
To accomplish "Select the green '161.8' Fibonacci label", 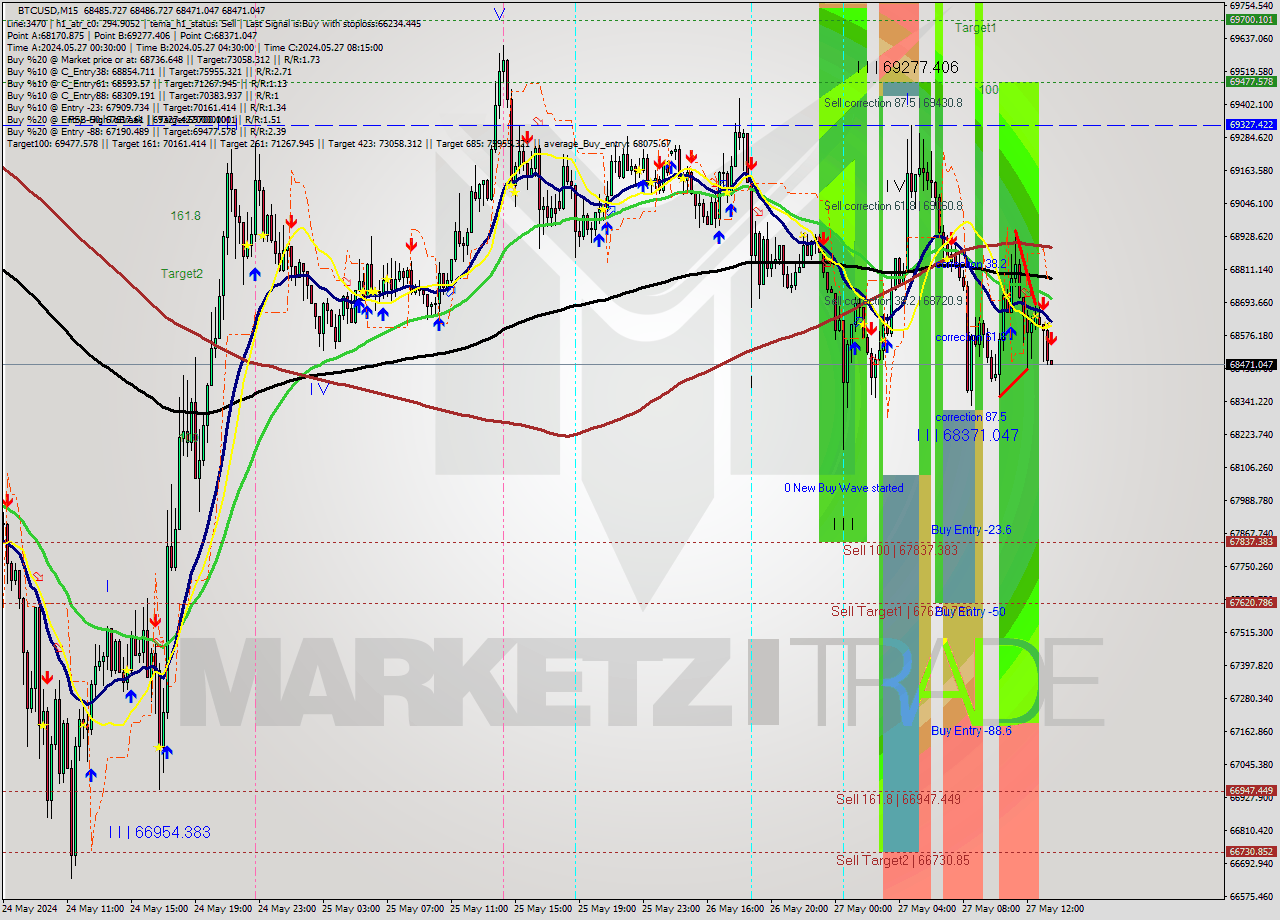I will coord(185,215).
